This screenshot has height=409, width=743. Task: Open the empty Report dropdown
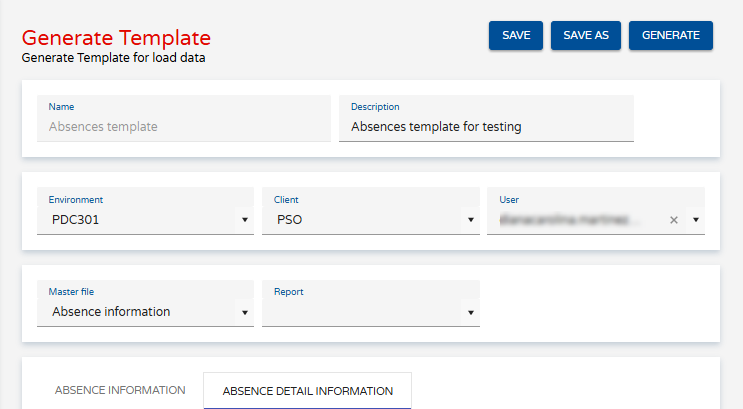(371, 303)
